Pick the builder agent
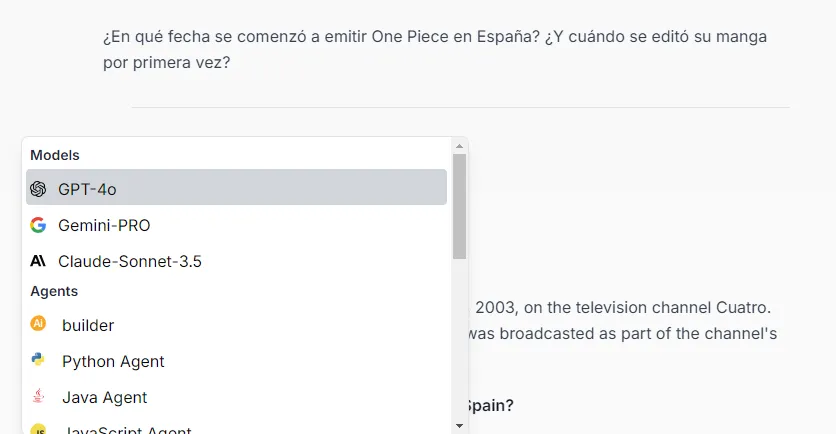 pos(236,325)
